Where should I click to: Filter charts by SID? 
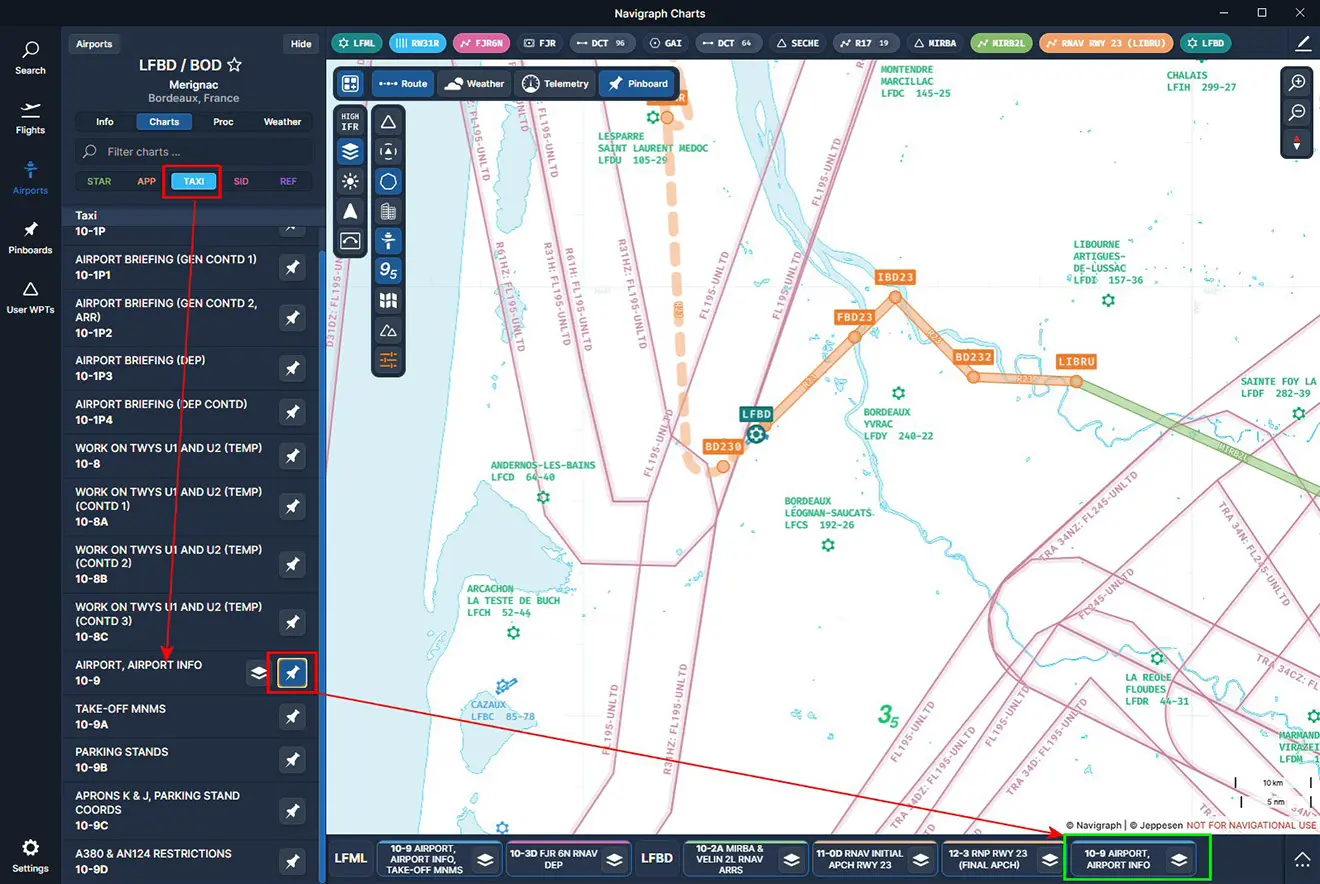point(241,181)
